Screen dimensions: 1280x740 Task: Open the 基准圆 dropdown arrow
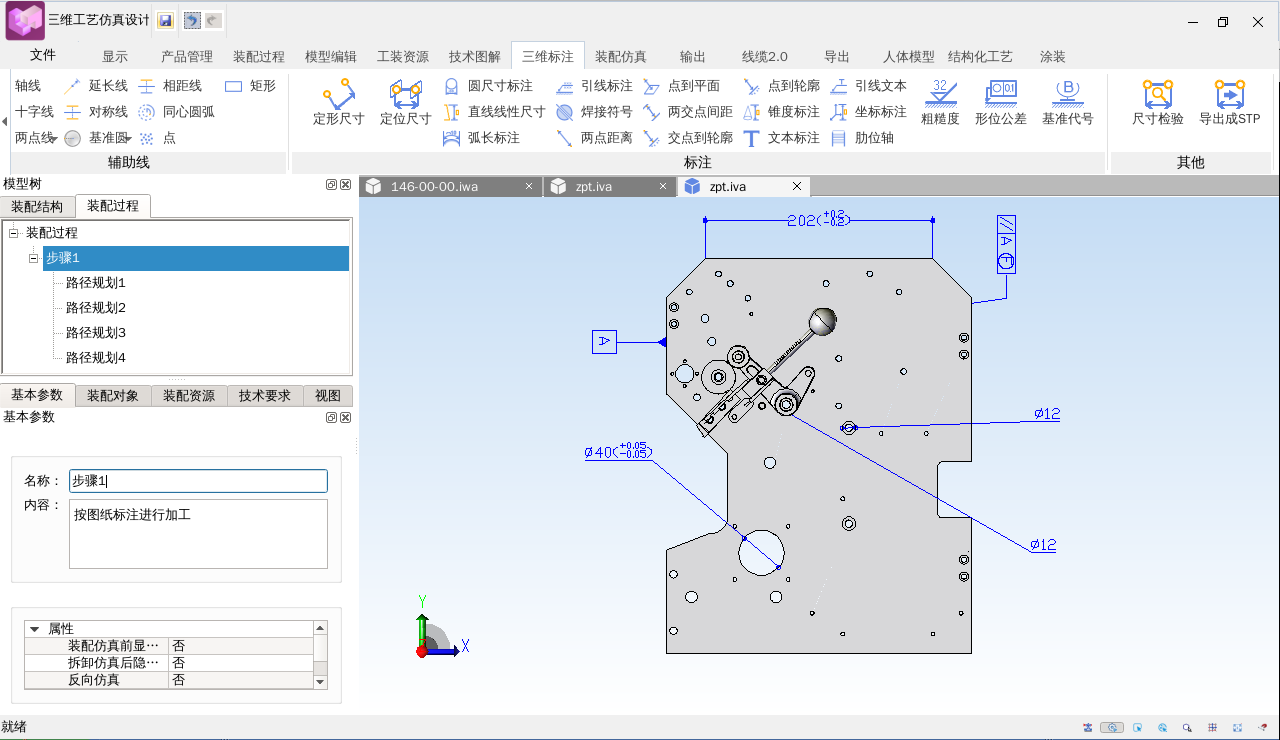(x=129, y=139)
